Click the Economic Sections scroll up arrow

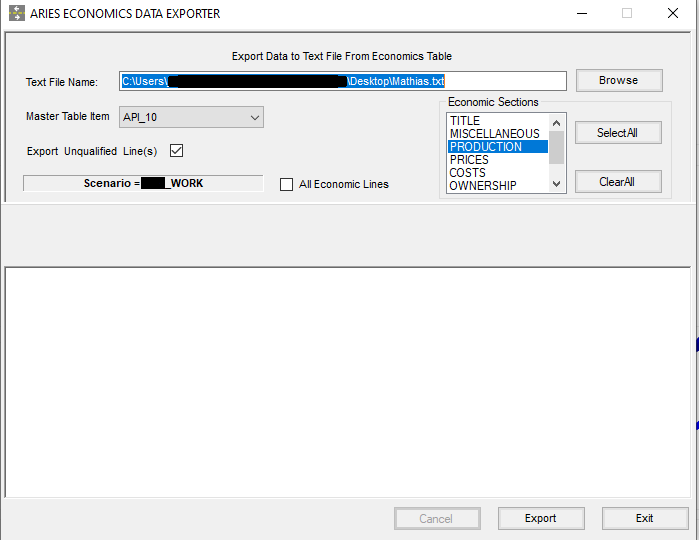tap(556, 123)
